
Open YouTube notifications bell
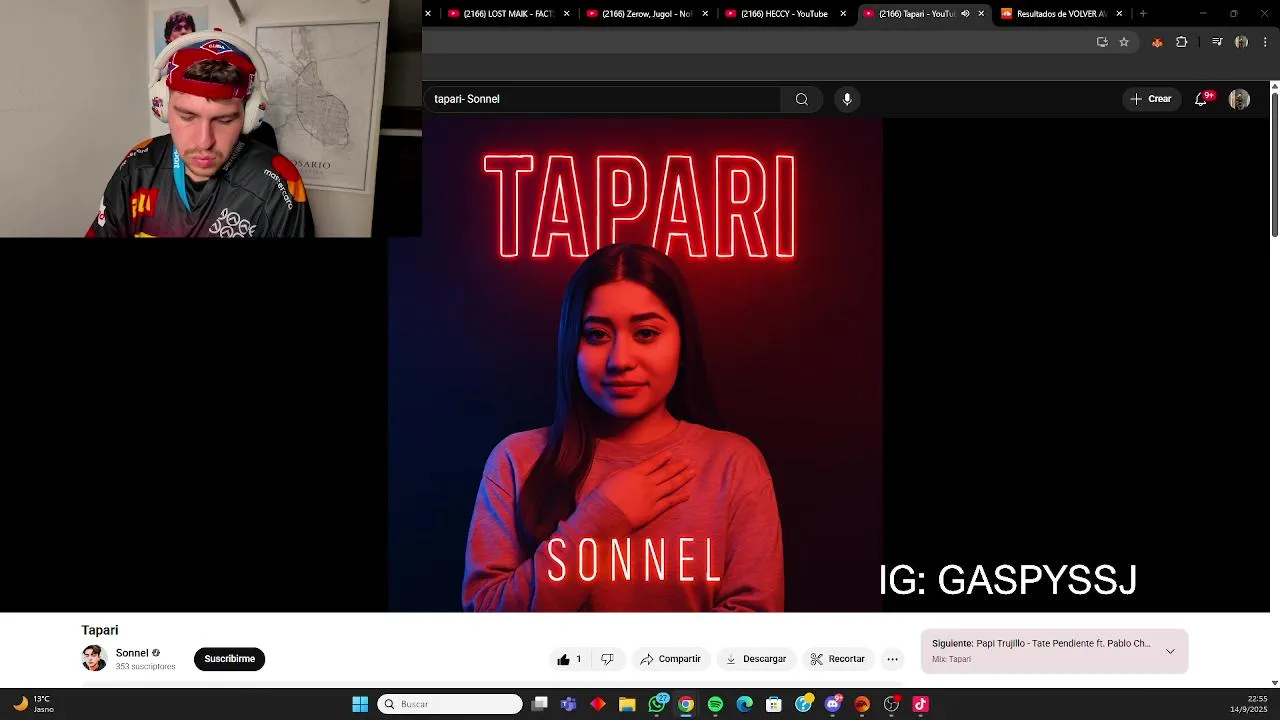click(1201, 99)
